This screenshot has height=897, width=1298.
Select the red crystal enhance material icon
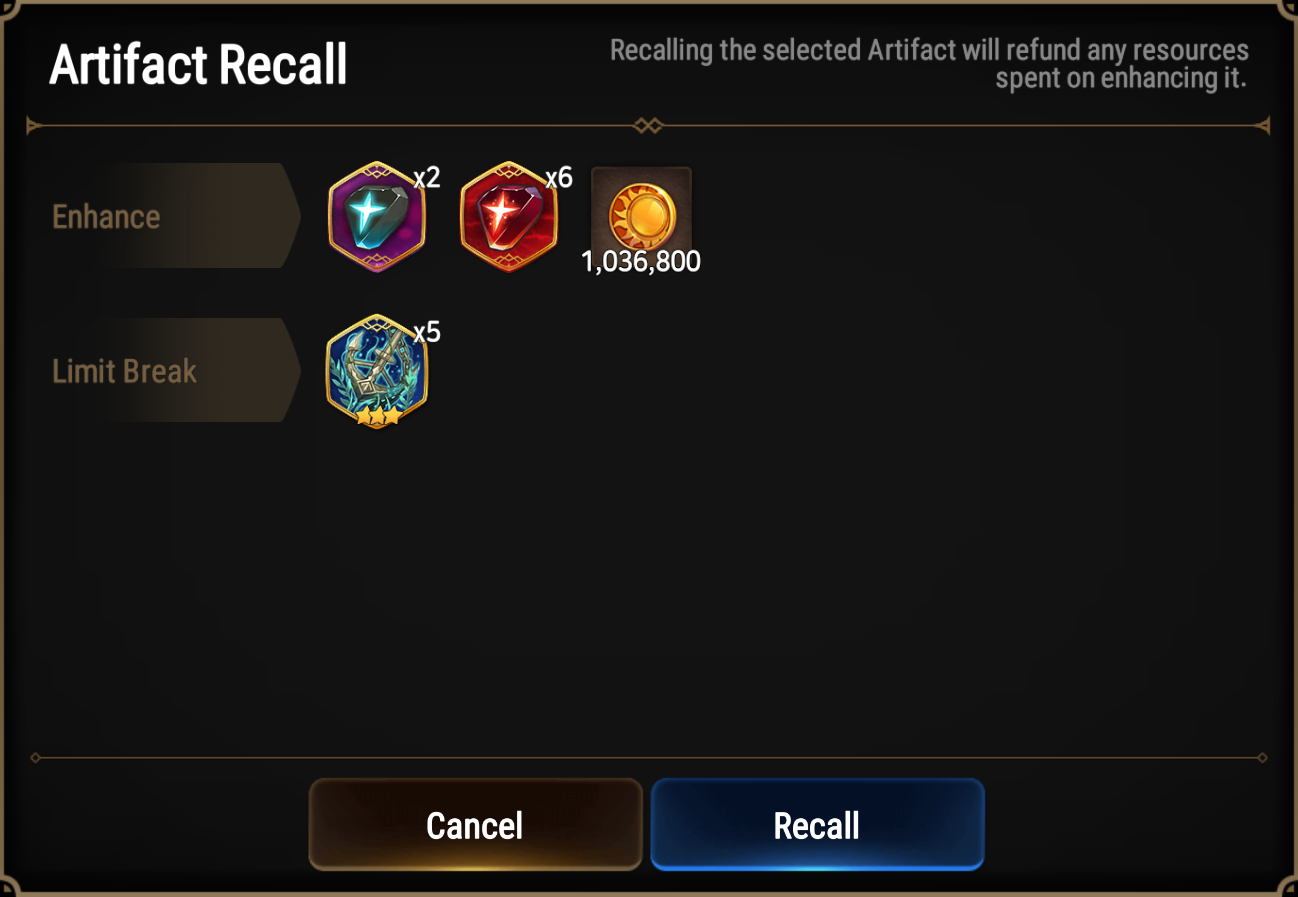click(x=508, y=217)
